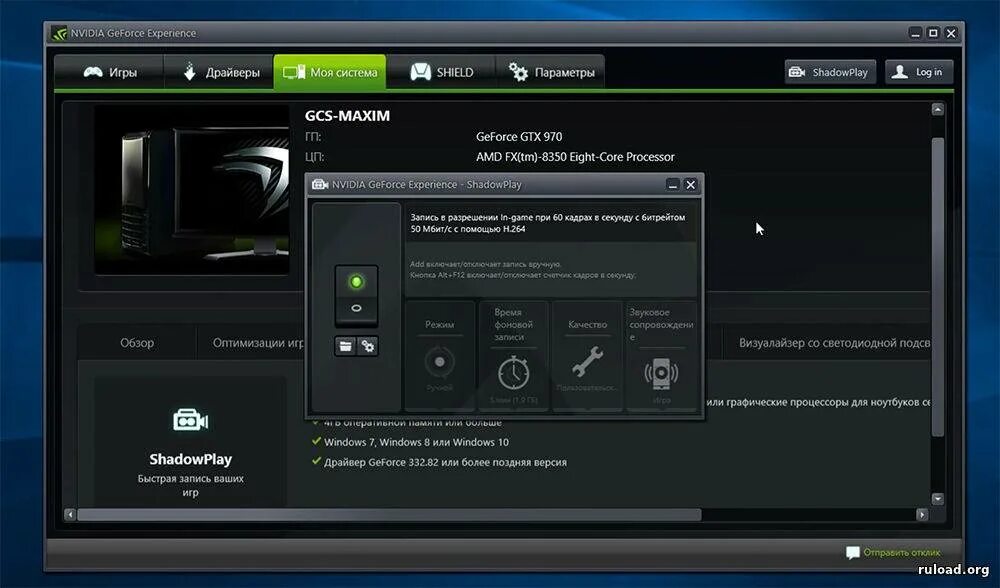This screenshot has height=588, width=1000.
Task: Open the ShadowPlay recordings folder icon
Action: [345, 346]
